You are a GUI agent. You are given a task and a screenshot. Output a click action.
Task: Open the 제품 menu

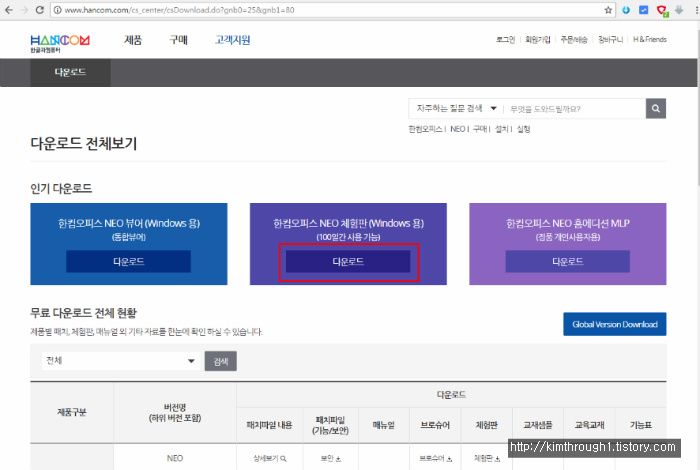pyautogui.click(x=133, y=40)
